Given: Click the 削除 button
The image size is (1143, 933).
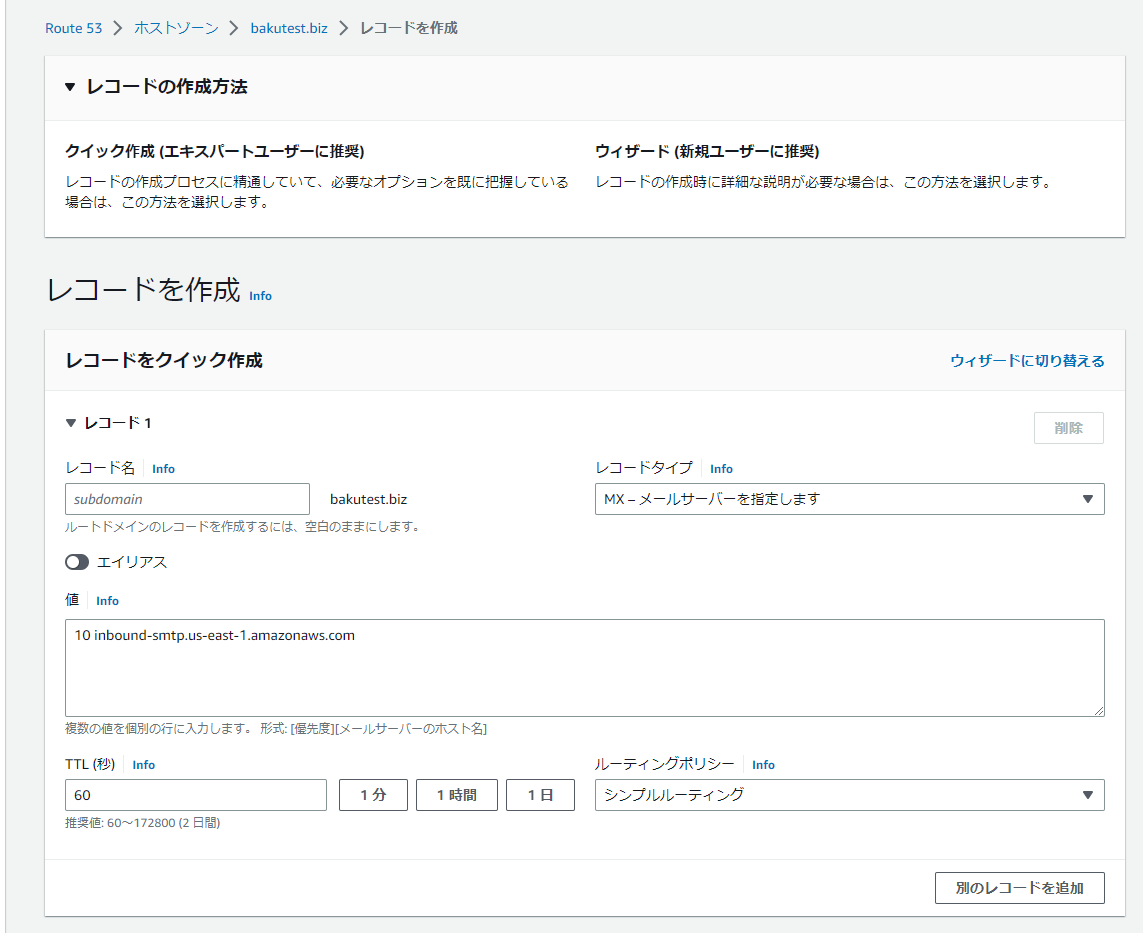Looking at the screenshot, I should pos(1069,428).
